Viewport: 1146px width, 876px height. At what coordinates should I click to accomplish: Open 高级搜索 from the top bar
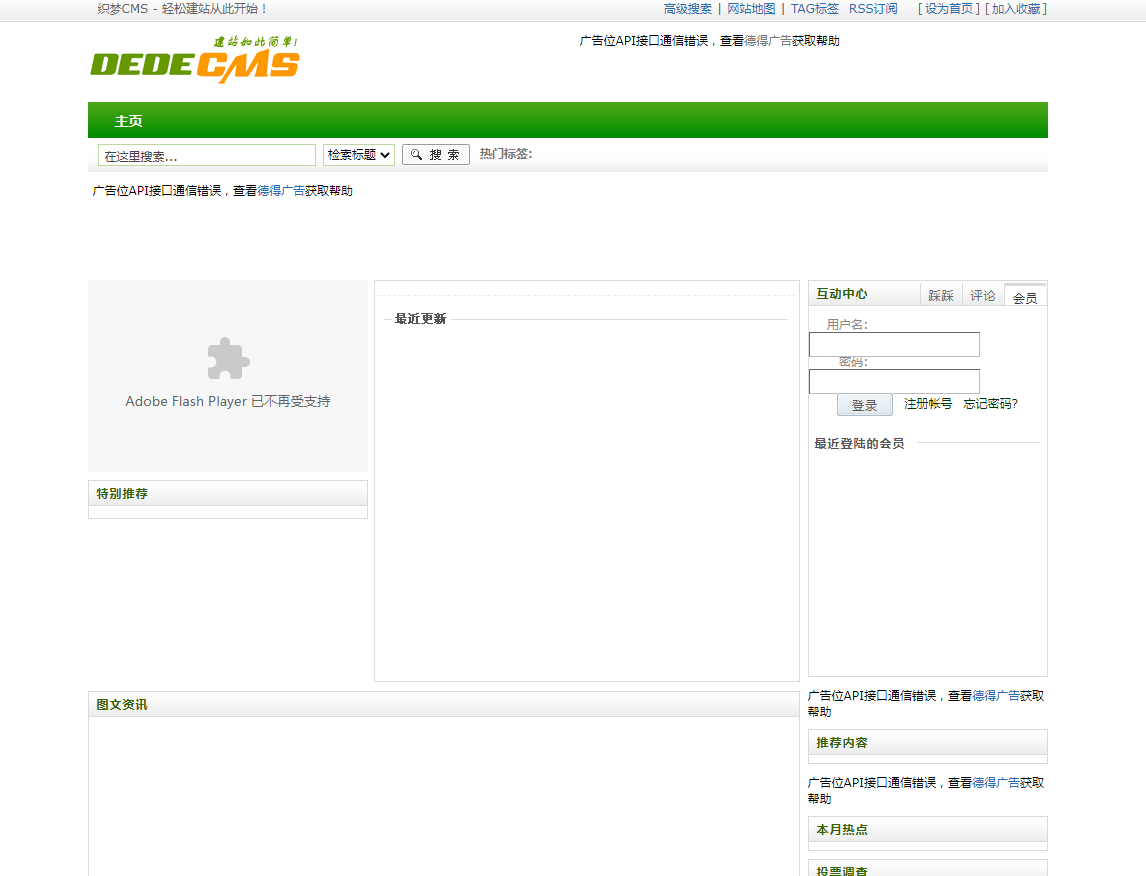(x=685, y=8)
